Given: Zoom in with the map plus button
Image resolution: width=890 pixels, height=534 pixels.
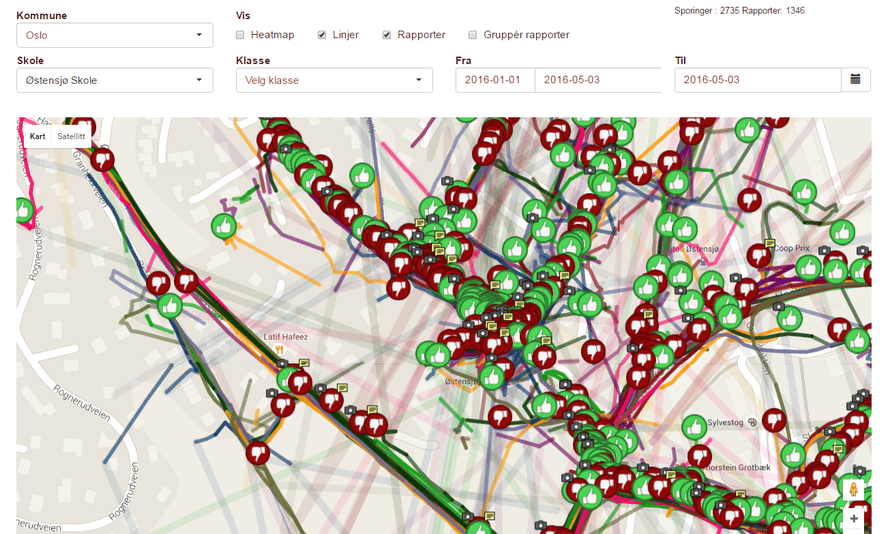Looking at the screenshot, I should click(x=853, y=519).
